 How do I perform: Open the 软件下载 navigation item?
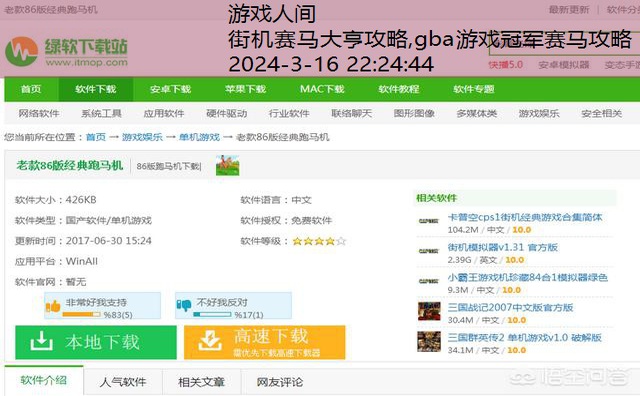(x=96, y=89)
